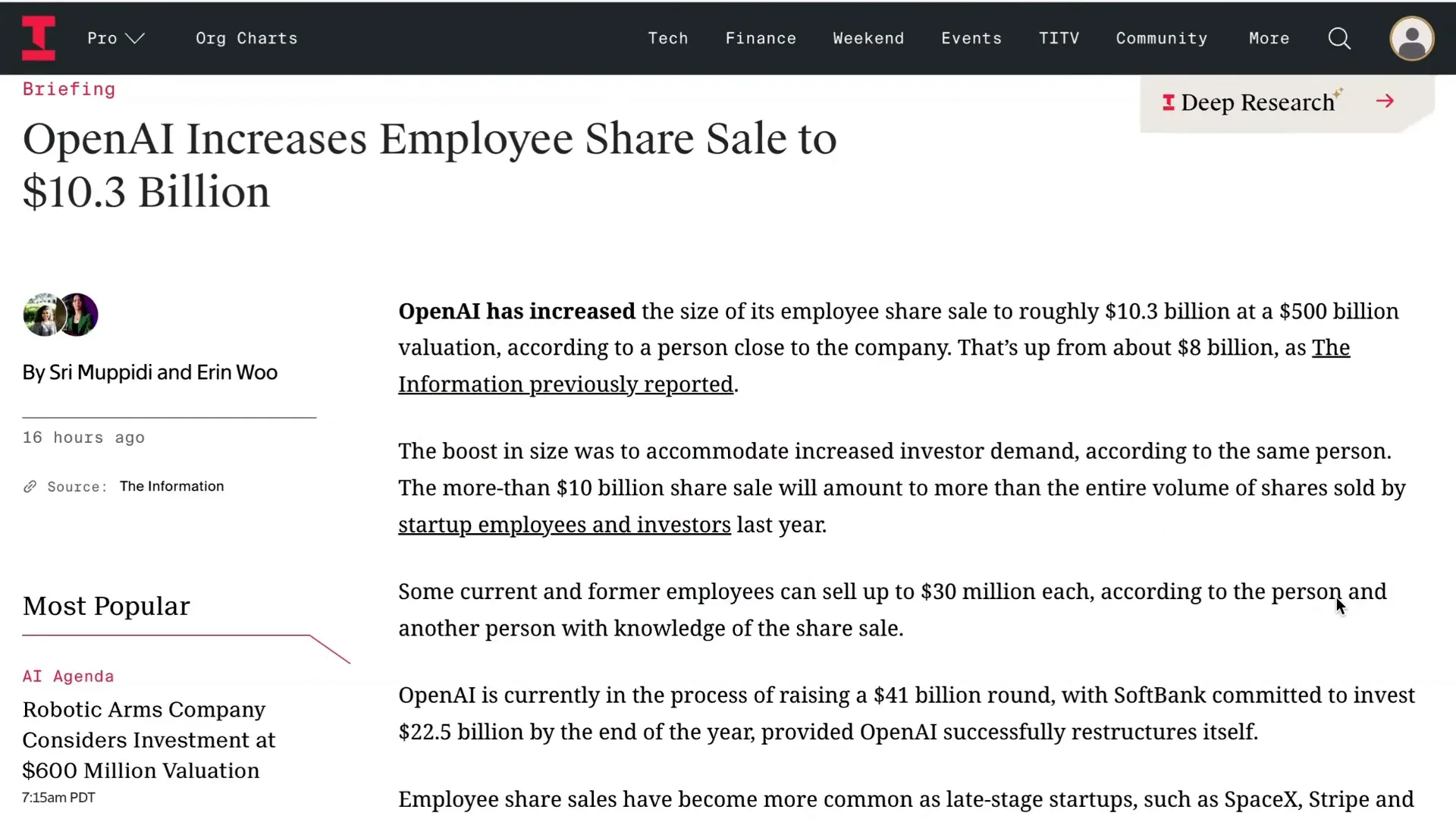
Task: Click Erin Woo's author photo
Action: pos(78,314)
